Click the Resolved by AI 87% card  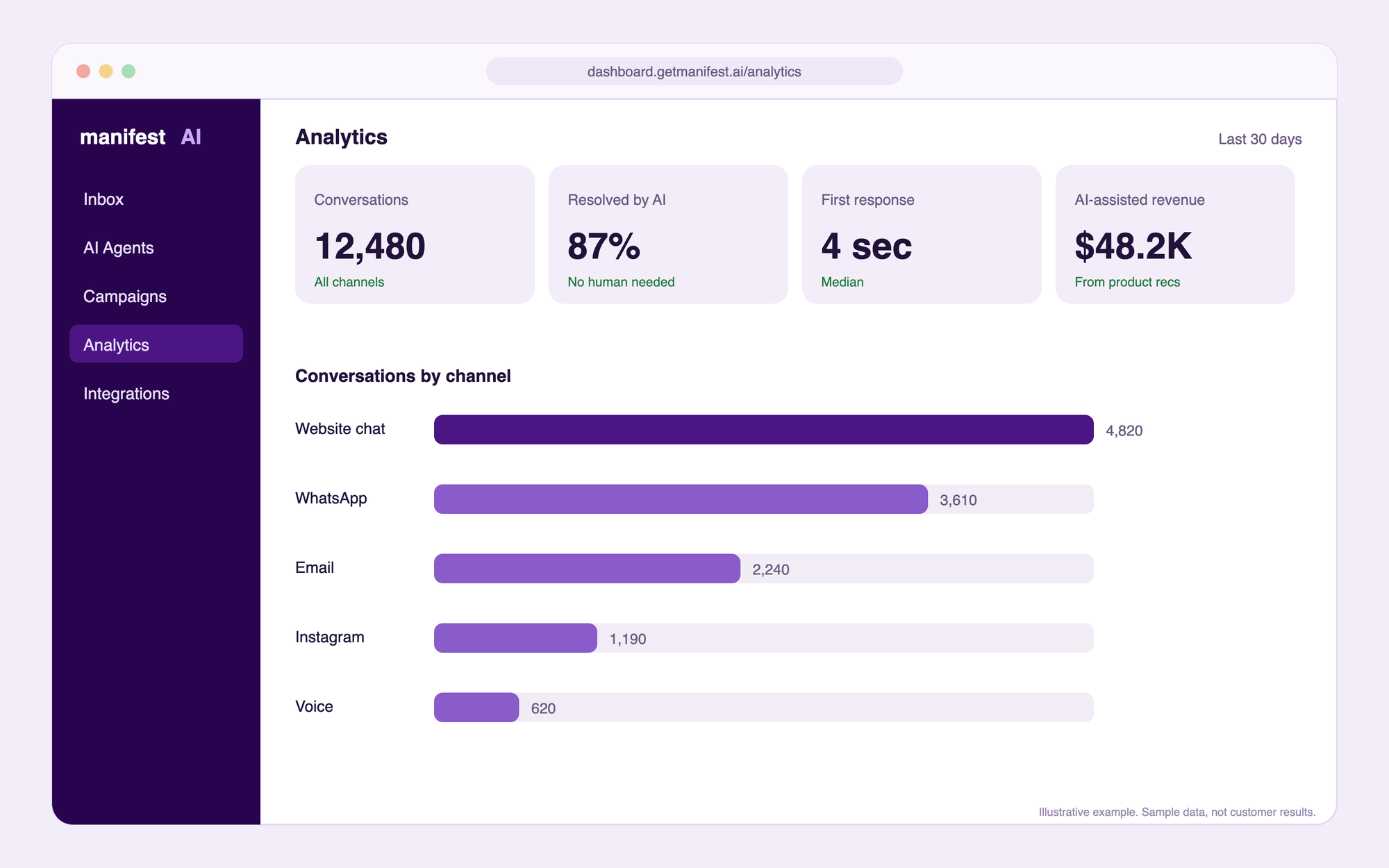click(x=668, y=234)
